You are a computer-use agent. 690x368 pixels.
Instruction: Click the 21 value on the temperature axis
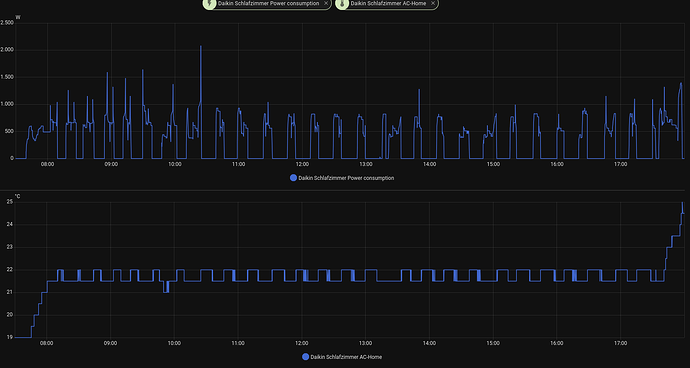[x=11, y=292]
